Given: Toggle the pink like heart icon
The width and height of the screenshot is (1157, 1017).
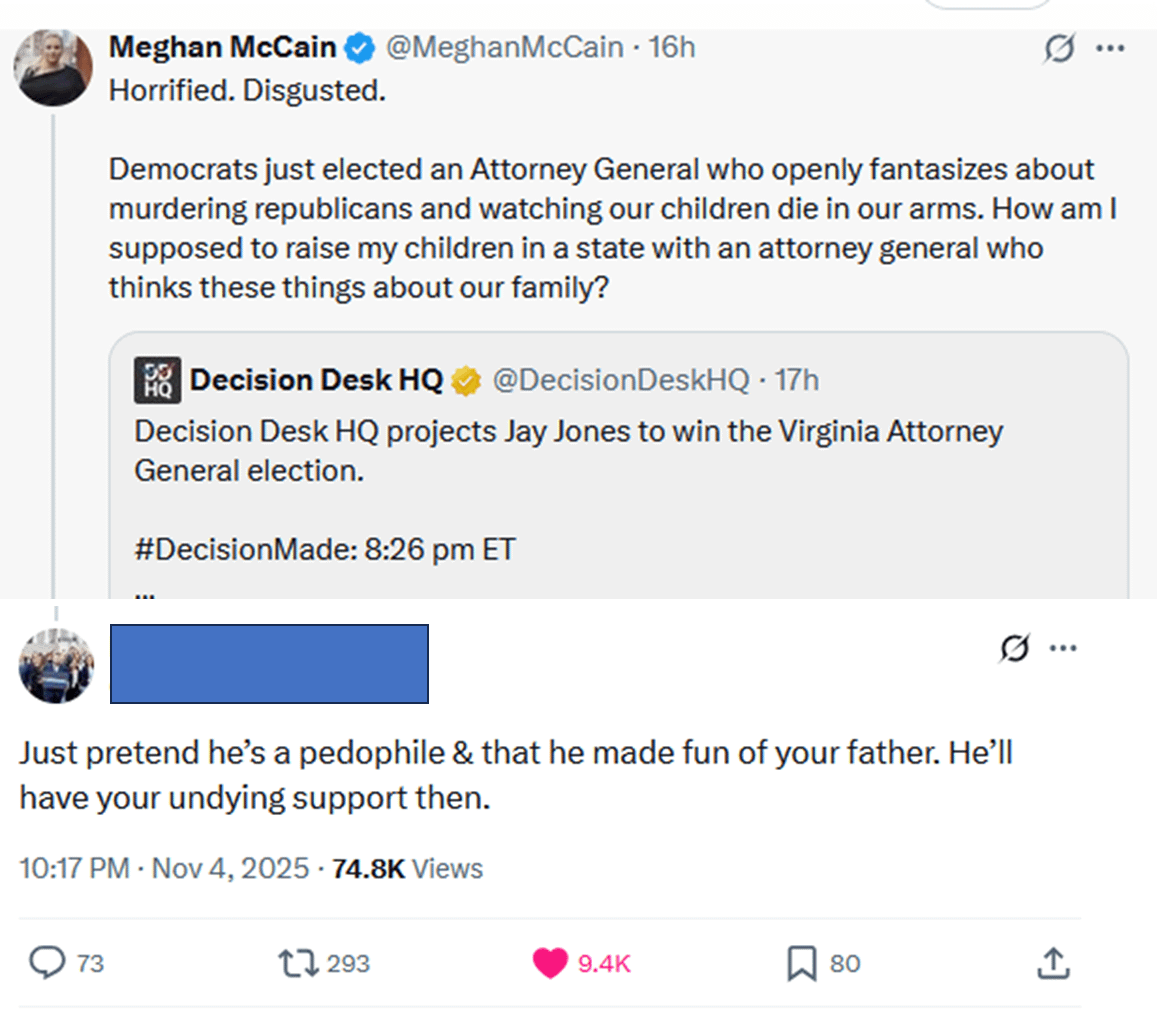Looking at the screenshot, I should pyautogui.click(x=549, y=963).
